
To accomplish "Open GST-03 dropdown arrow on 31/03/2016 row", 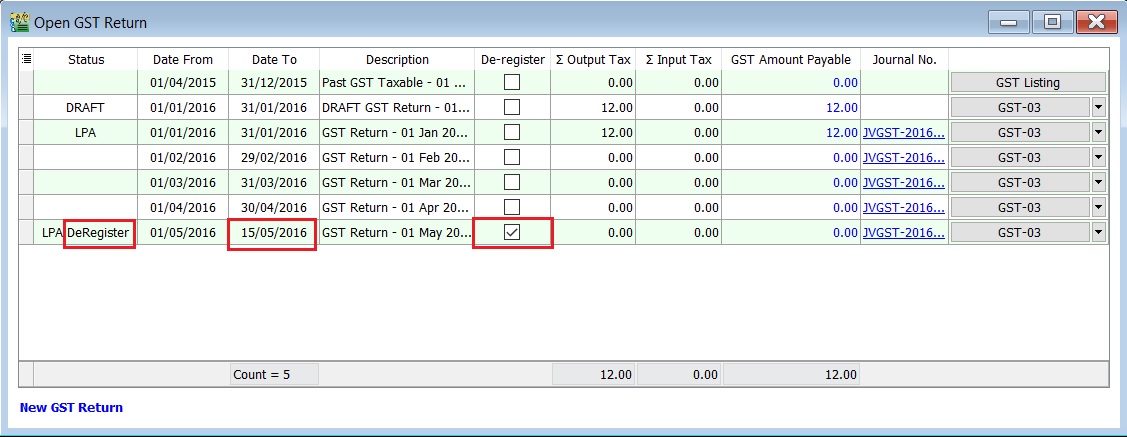I will click(x=1099, y=183).
